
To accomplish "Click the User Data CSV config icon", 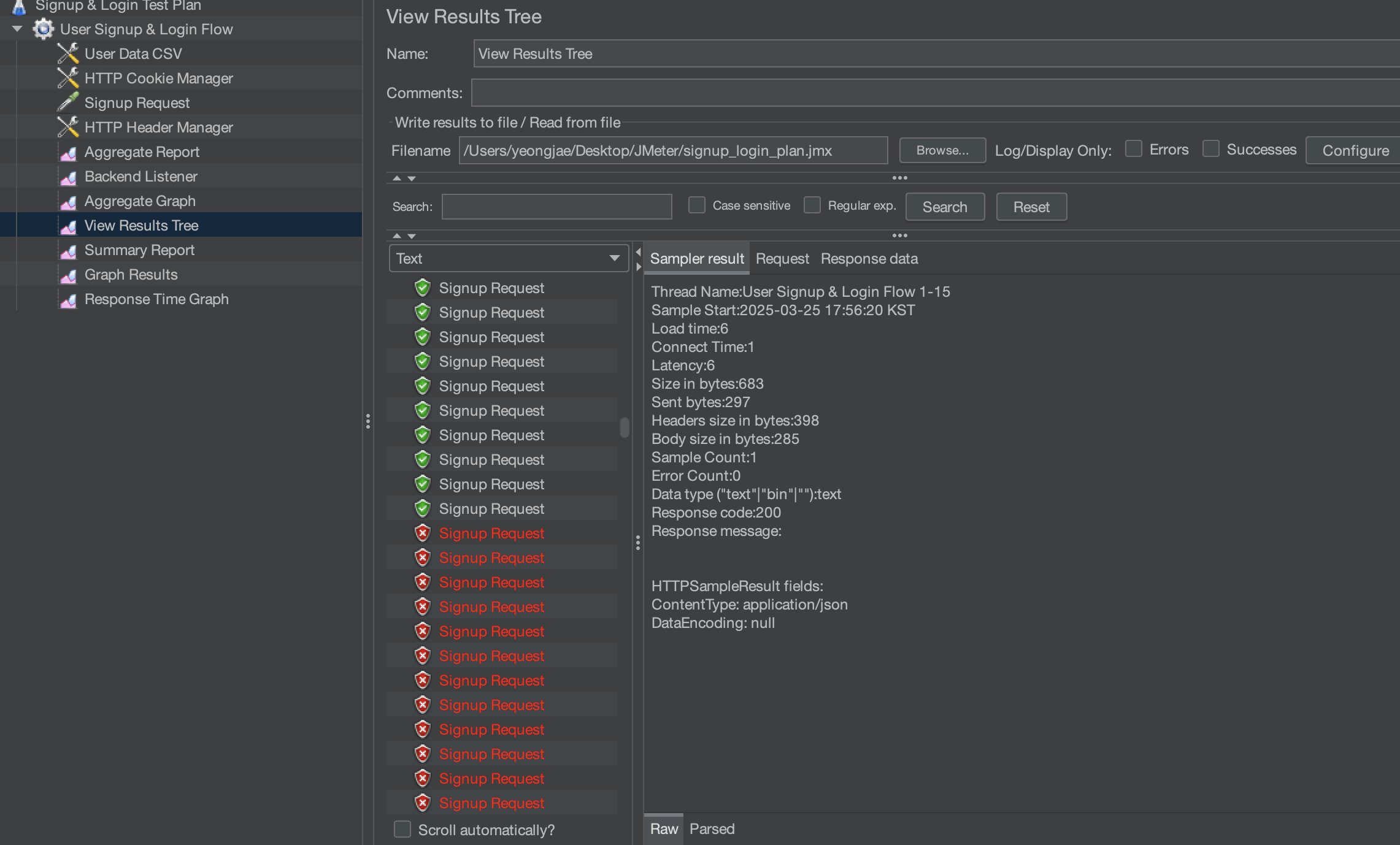I will 68,54.
